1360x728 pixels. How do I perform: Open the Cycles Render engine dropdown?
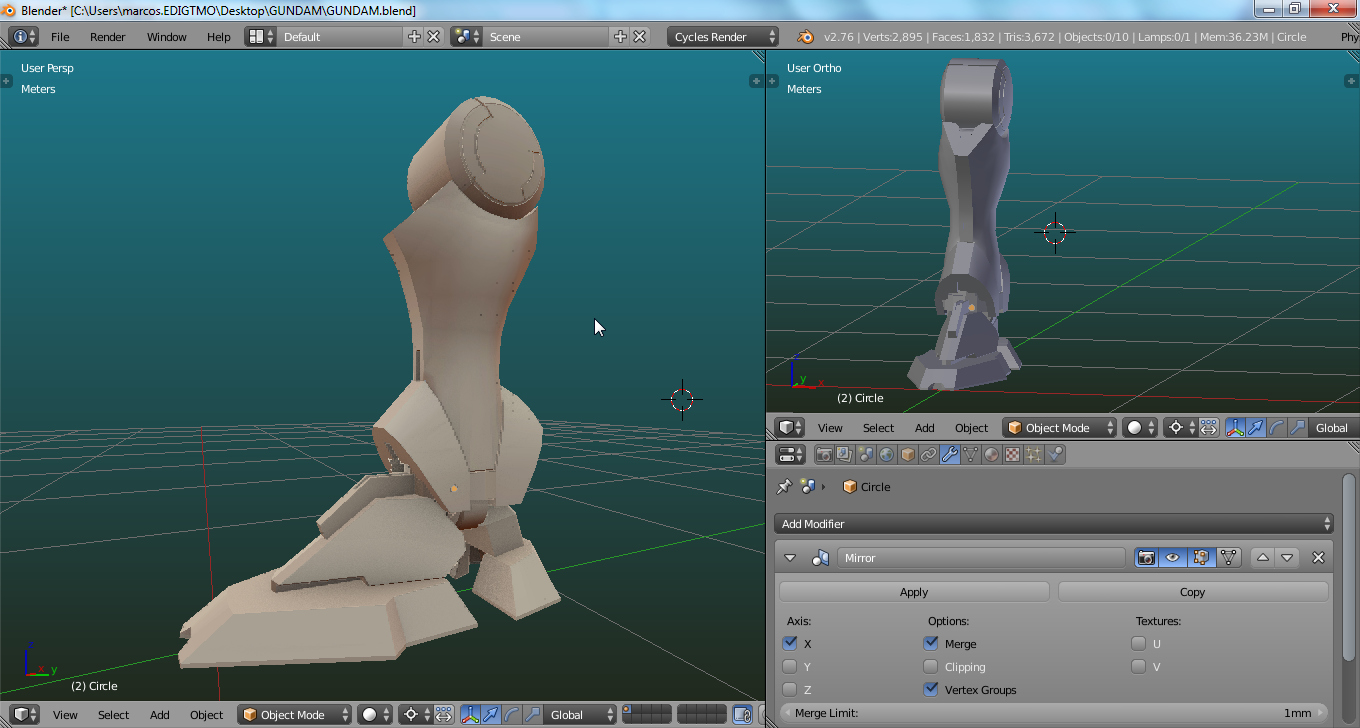(723, 37)
